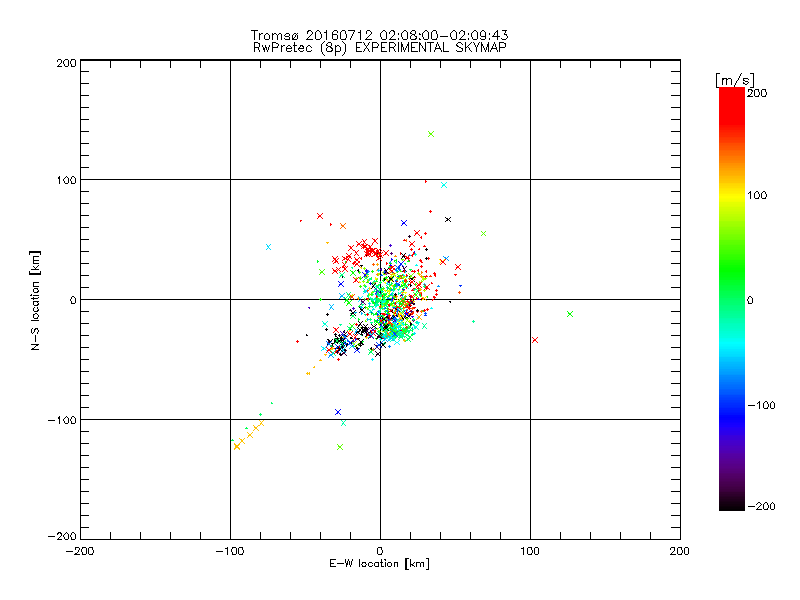Click the y-axis tick label '200'

point(66,63)
